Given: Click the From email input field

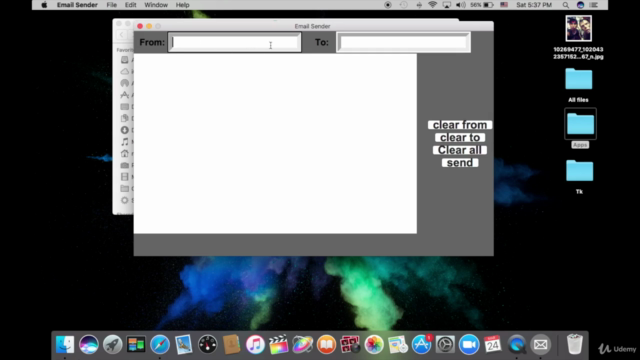Looking at the screenshot, I should pyautogui.click(x=235, y=42).
